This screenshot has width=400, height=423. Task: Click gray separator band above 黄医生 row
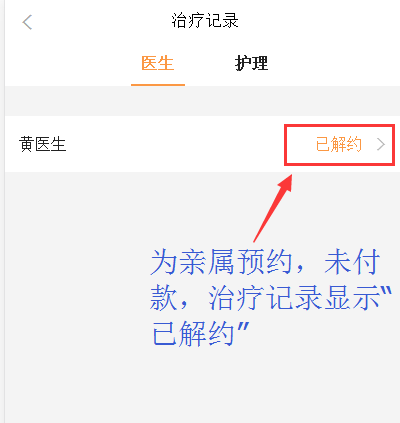(x=202, y=101)
